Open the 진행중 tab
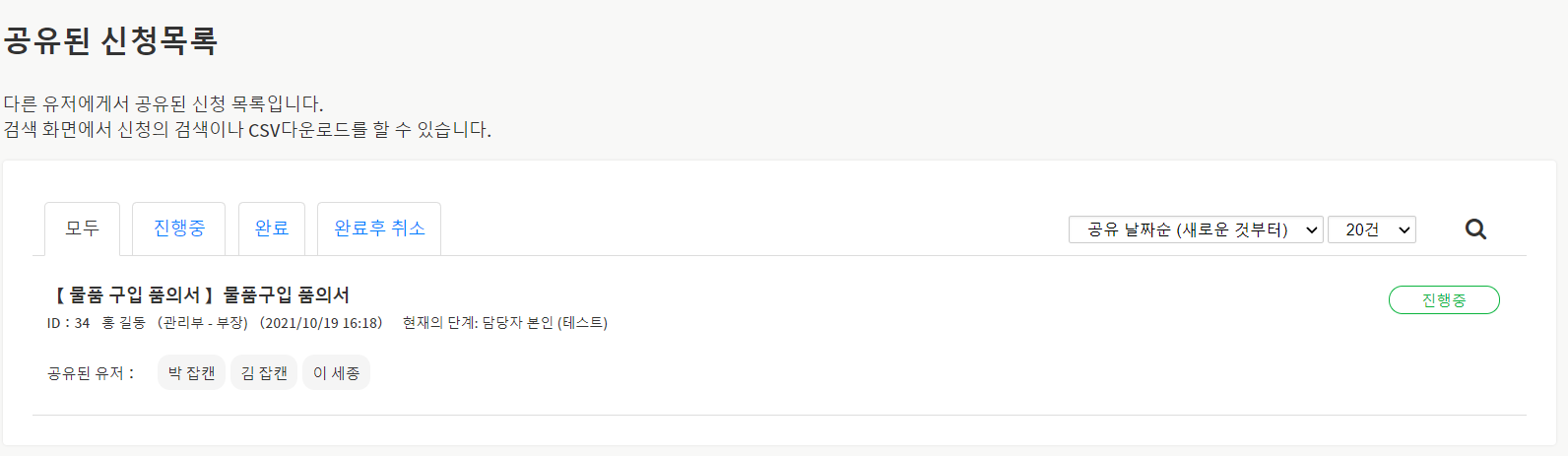The width and height of the screenshot is (1568, 456). click(x=178, y=228)
